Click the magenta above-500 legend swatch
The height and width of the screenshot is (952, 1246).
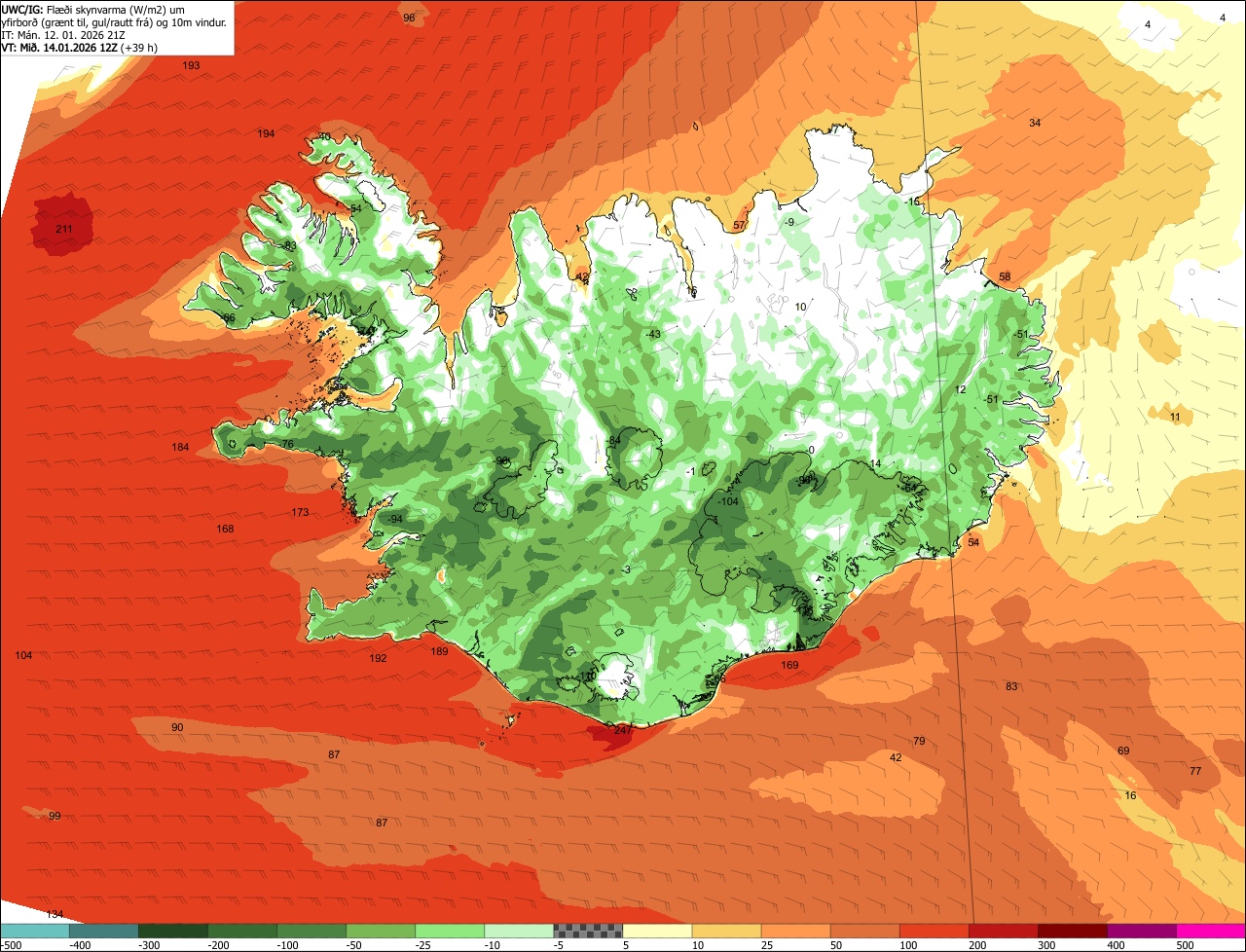pos(1210,931)
